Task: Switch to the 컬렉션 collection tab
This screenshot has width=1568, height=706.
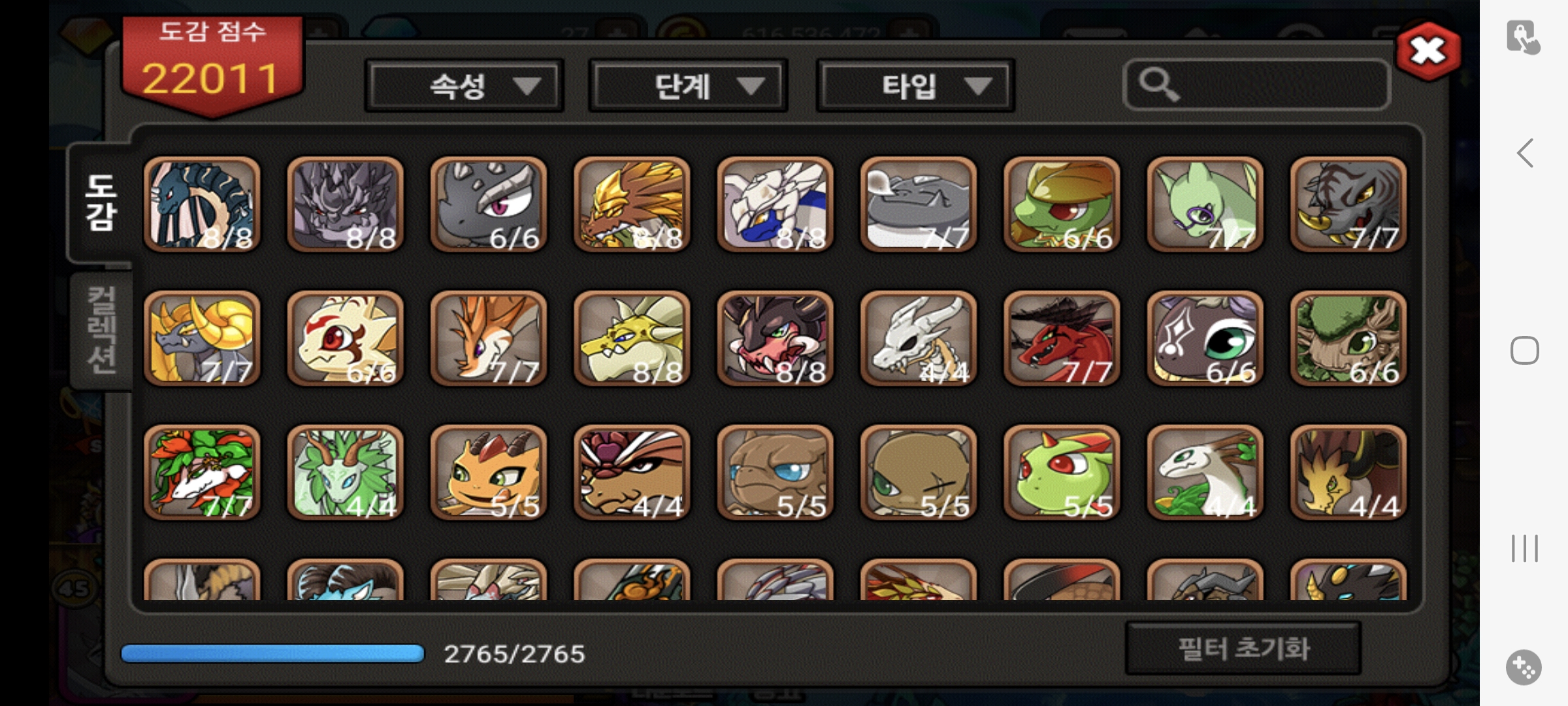Action: click(x=102, y=330)
